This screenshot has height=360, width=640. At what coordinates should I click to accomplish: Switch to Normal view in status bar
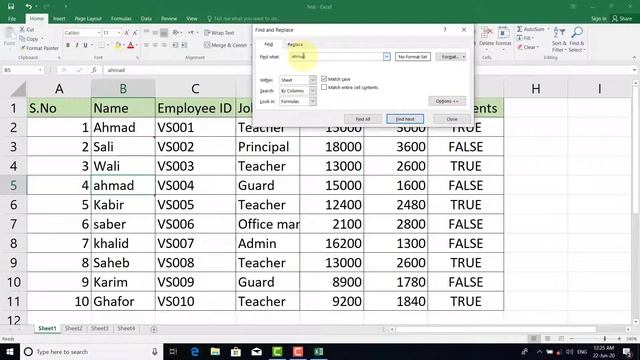pos(533,338)
